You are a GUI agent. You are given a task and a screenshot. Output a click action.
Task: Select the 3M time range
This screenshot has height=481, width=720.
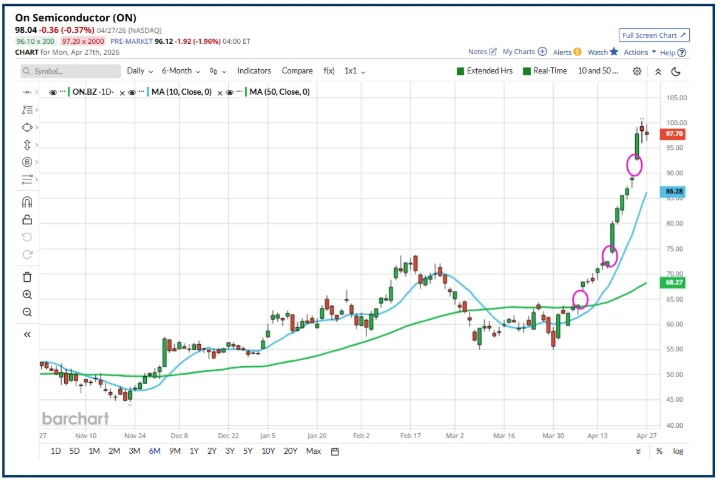pyautogui.click(x=135, y=451)
